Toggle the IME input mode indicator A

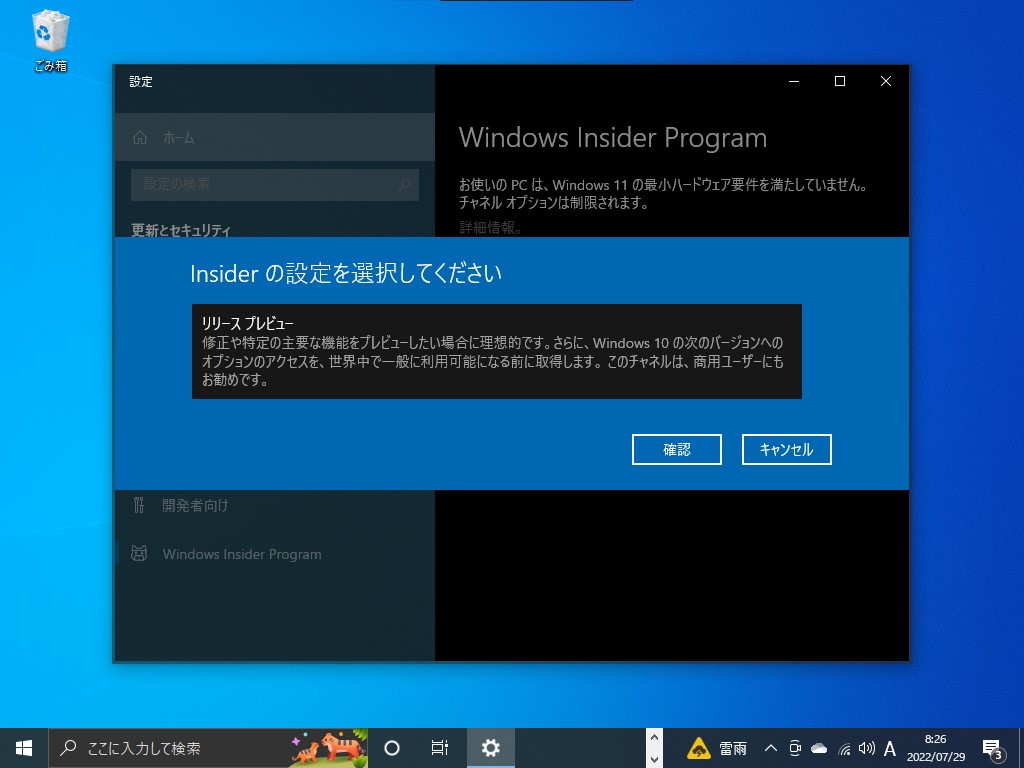889,748
